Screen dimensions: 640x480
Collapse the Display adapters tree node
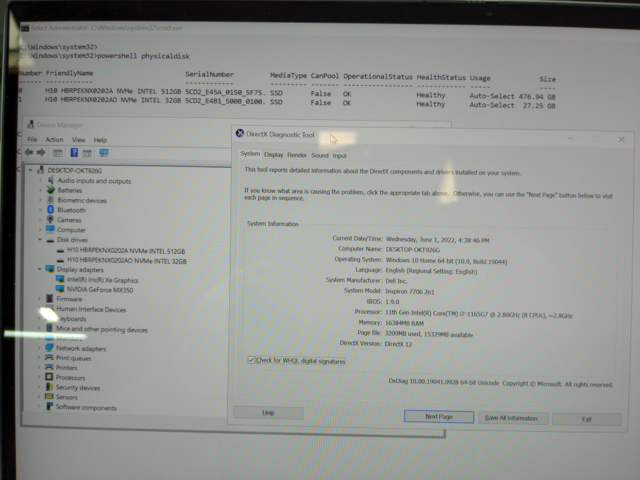pos(40,269)
